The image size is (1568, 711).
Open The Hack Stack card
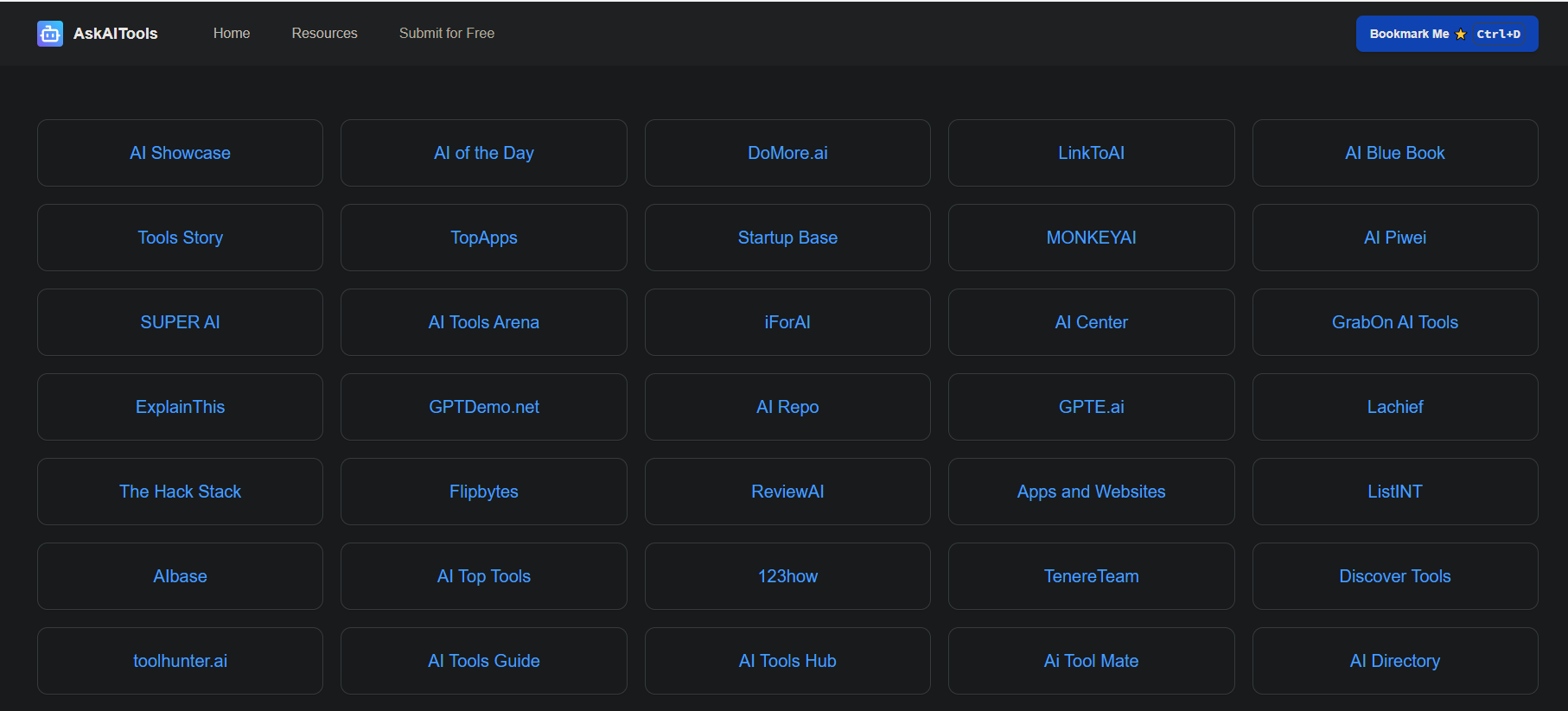click(180, 492)
